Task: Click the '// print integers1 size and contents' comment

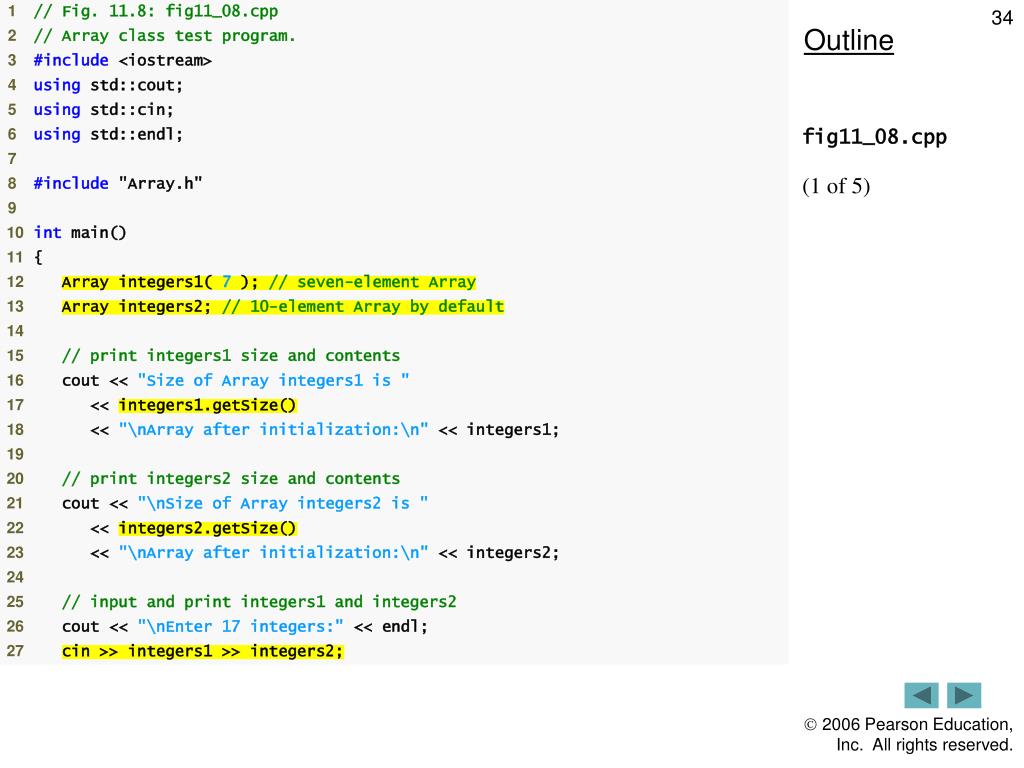Action: [231, 356]
